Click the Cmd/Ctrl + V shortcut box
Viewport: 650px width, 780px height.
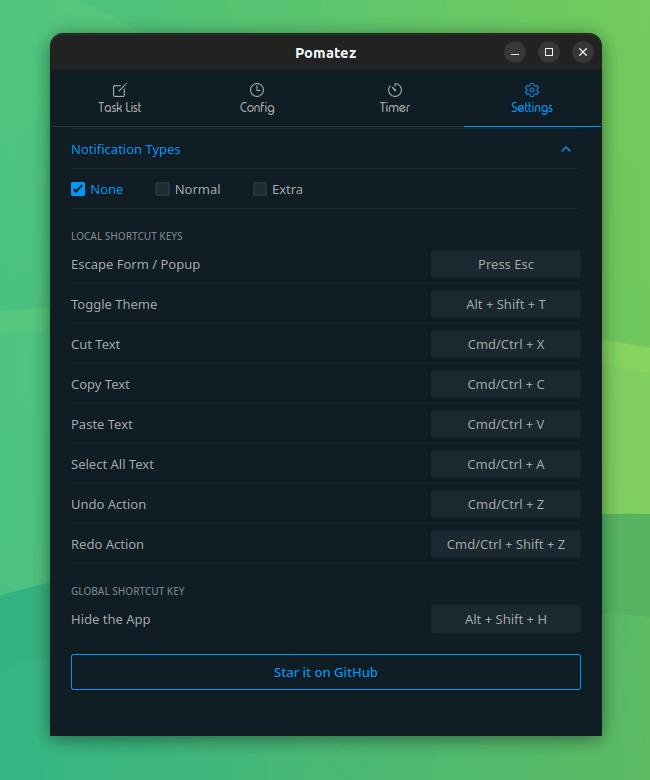pos(506,424)
